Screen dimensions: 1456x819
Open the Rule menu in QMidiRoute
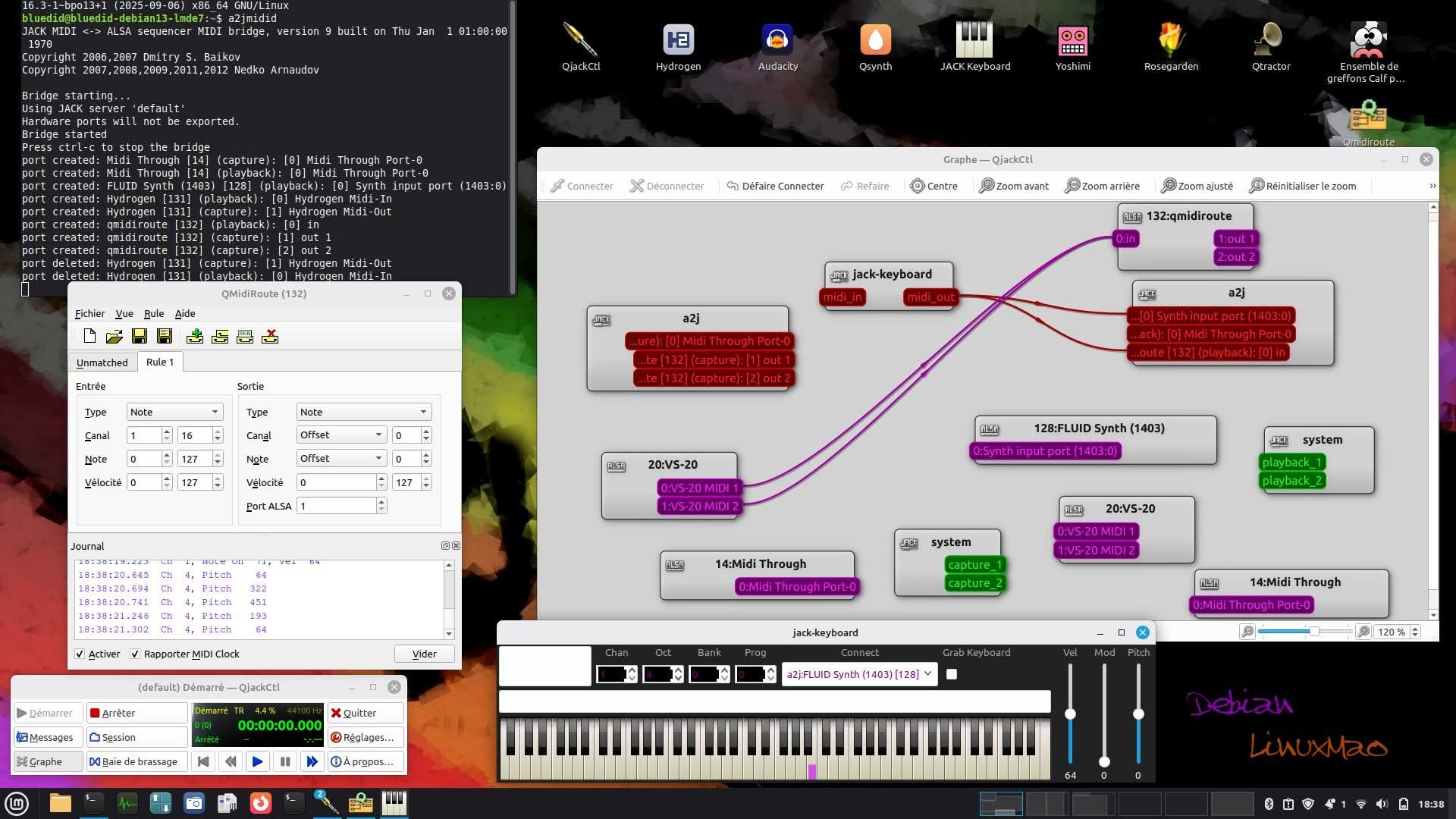154,313
